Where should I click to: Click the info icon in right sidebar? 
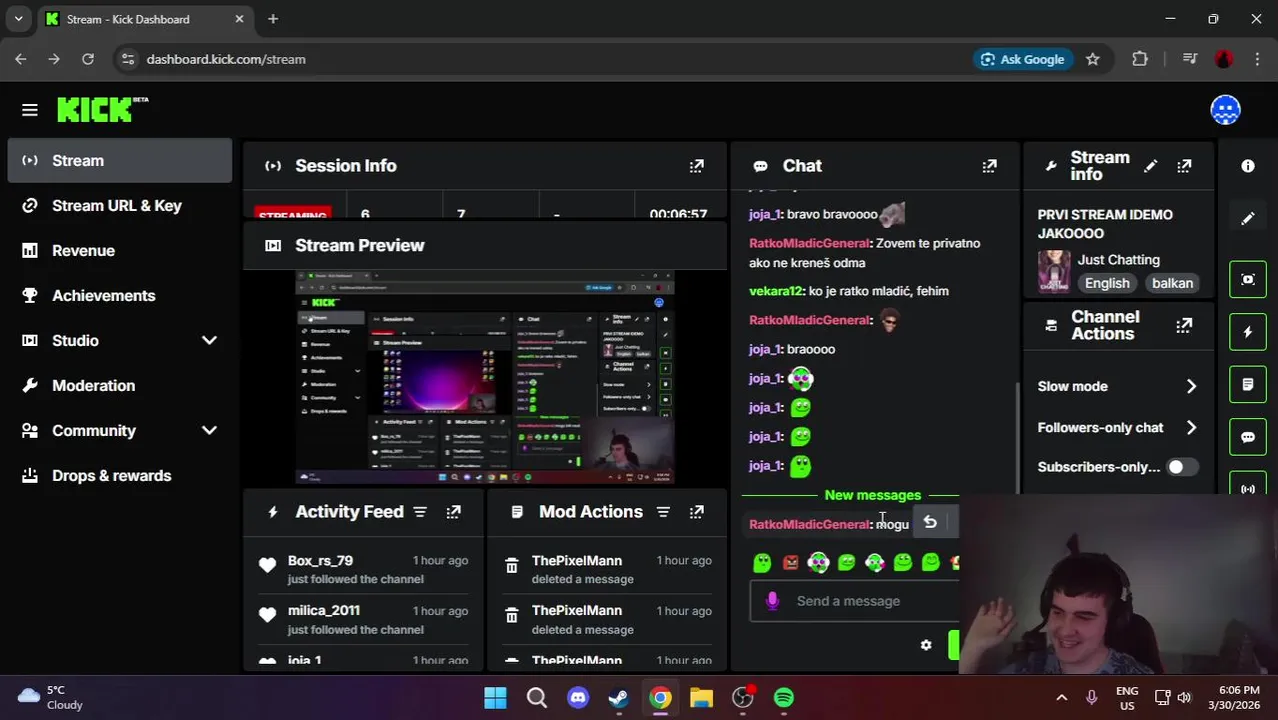tap(1248, 166)
